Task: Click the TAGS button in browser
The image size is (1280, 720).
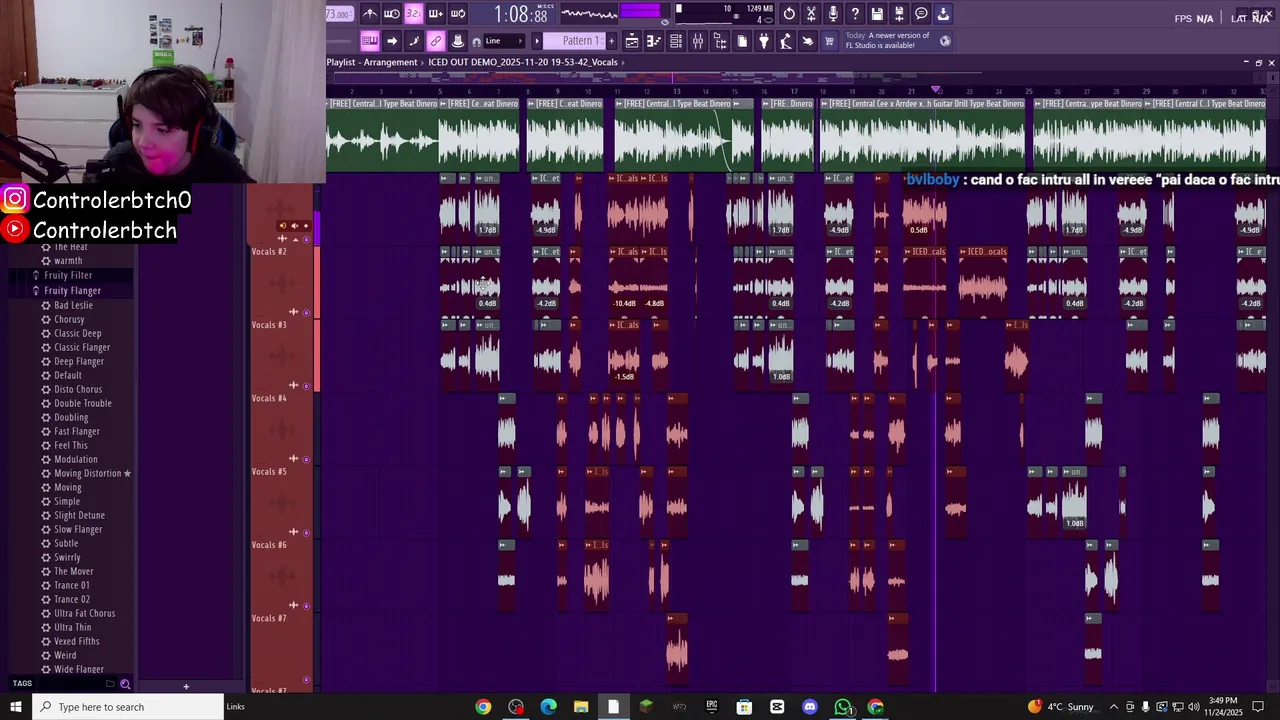Action: 22,683
